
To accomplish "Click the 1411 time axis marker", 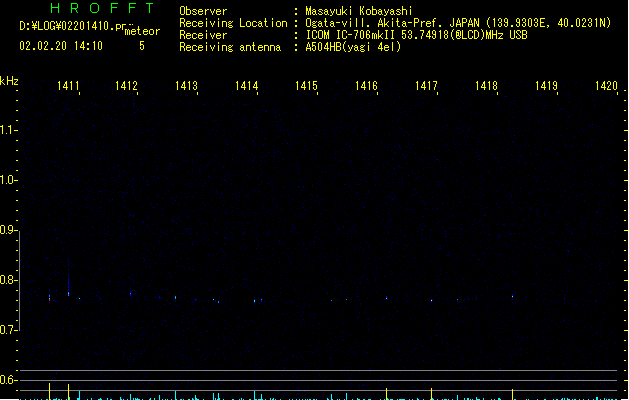I will pyautogui.click(x=68, y=86).
